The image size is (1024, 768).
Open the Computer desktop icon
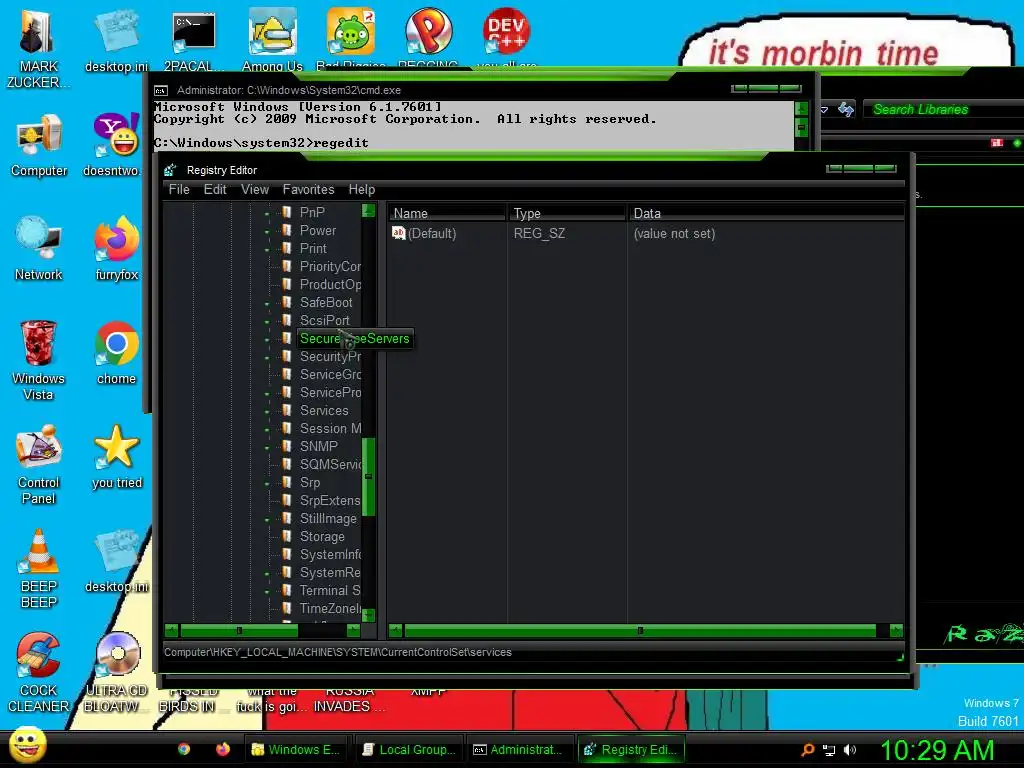coord(39,146)
